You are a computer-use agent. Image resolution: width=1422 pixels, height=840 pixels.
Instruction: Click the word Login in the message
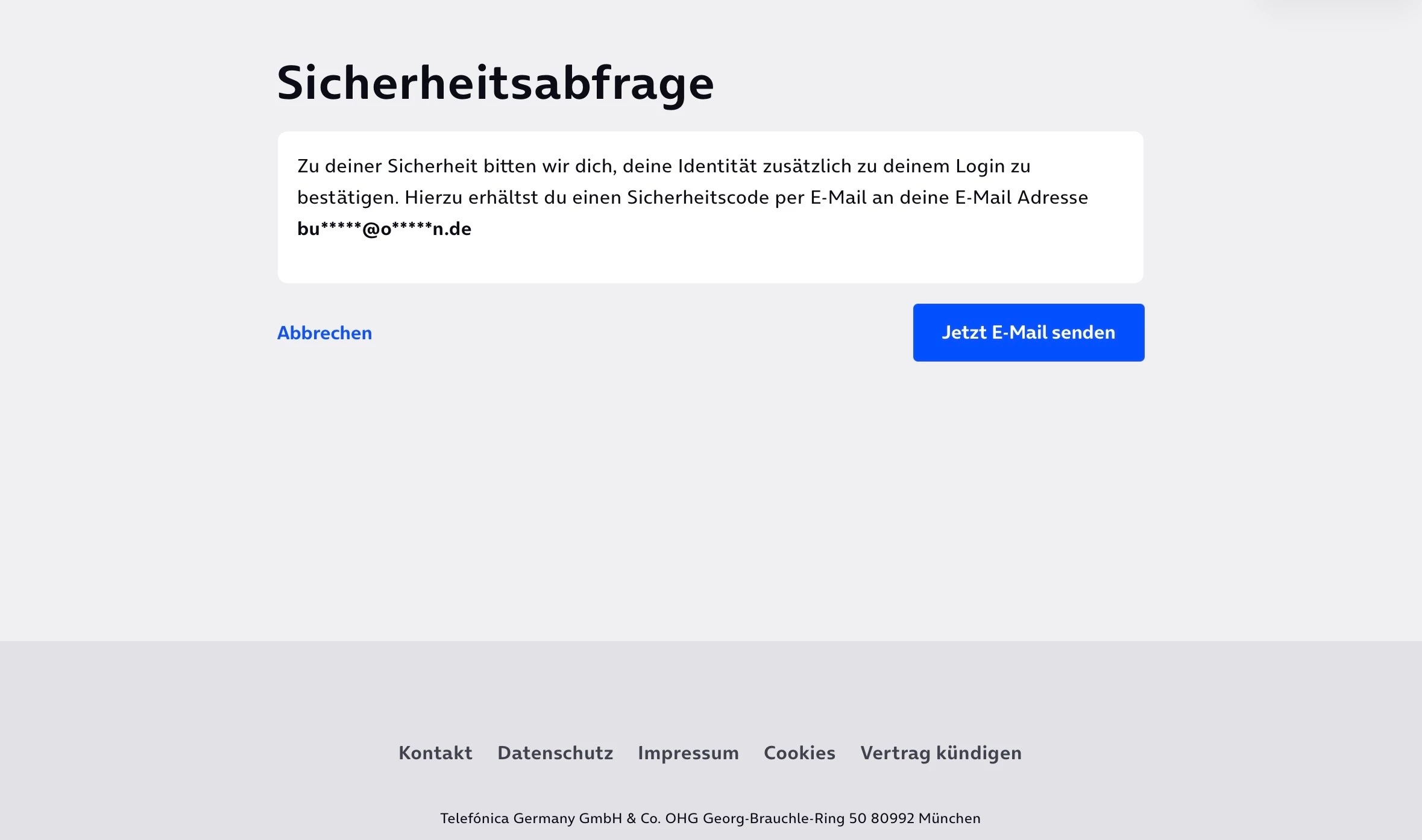coord(980,166)
